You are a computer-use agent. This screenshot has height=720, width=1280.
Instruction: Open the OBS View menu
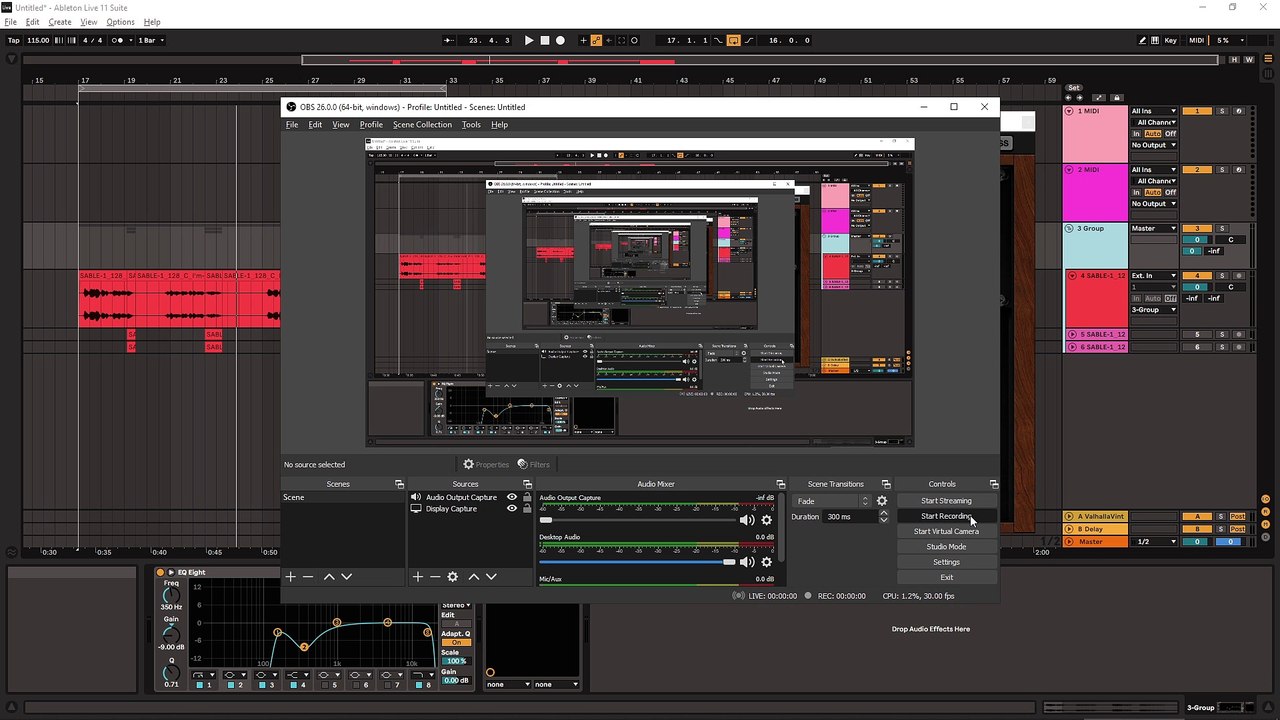(x=341, y=125)
